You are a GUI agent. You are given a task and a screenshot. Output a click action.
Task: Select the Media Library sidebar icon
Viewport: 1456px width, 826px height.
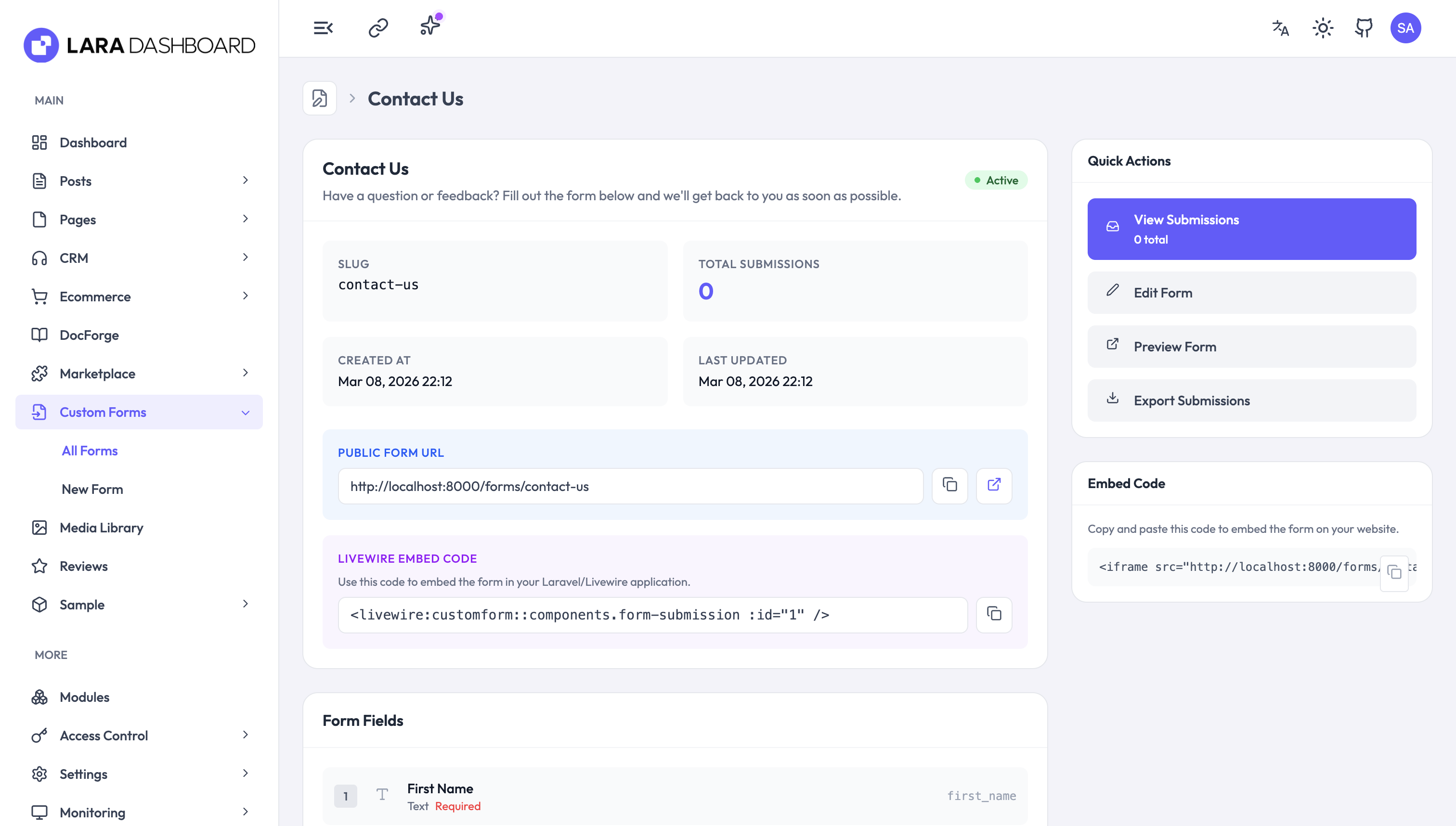click(39, 528)
